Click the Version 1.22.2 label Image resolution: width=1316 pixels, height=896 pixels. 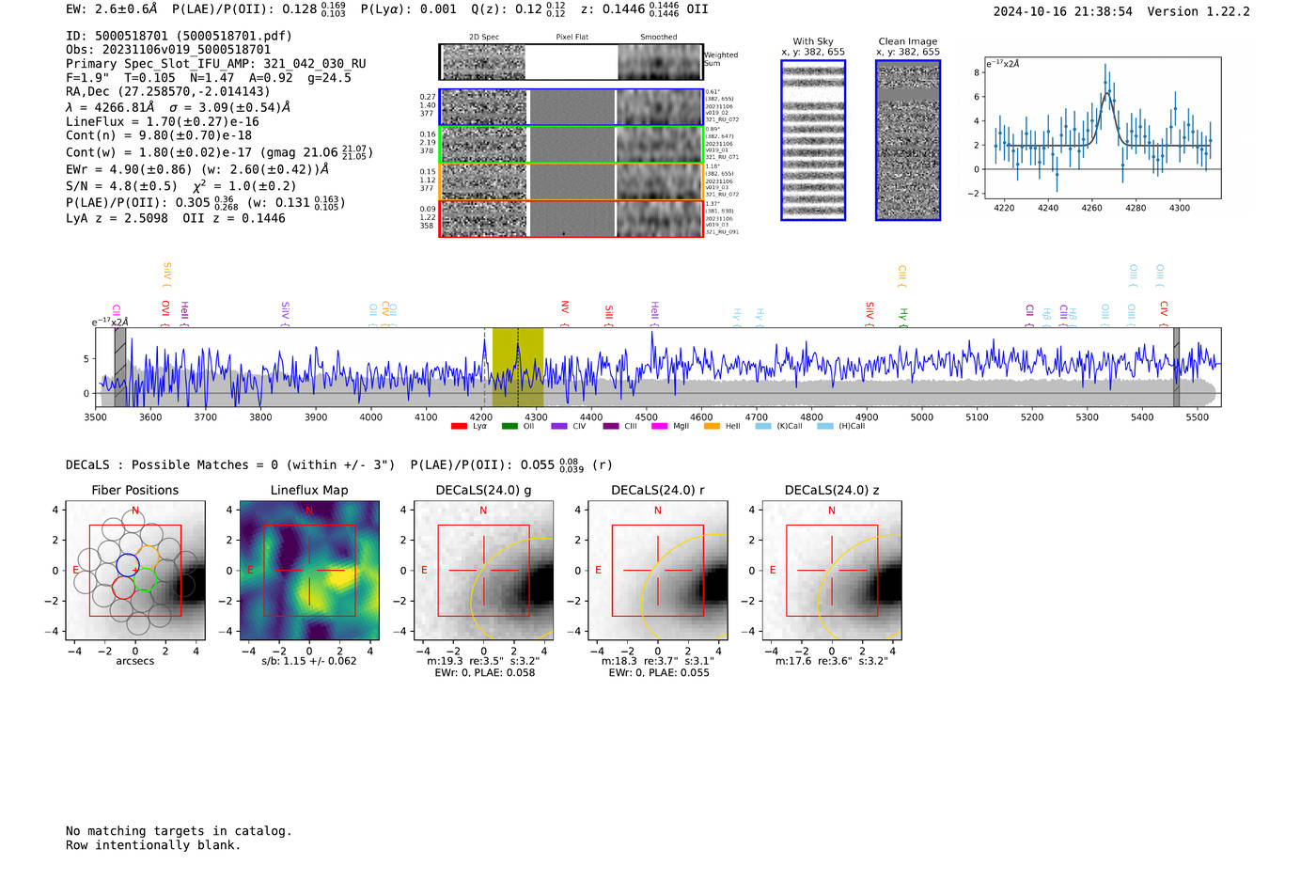pyautogui.click(x=1198, y=11)
